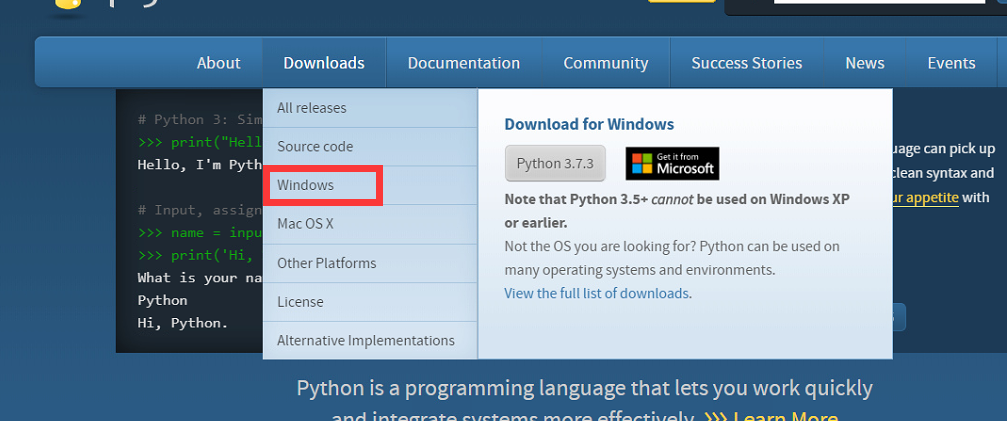Click the Downloads navigation item
Screen dimensions: 1007x421
point(324,63)
